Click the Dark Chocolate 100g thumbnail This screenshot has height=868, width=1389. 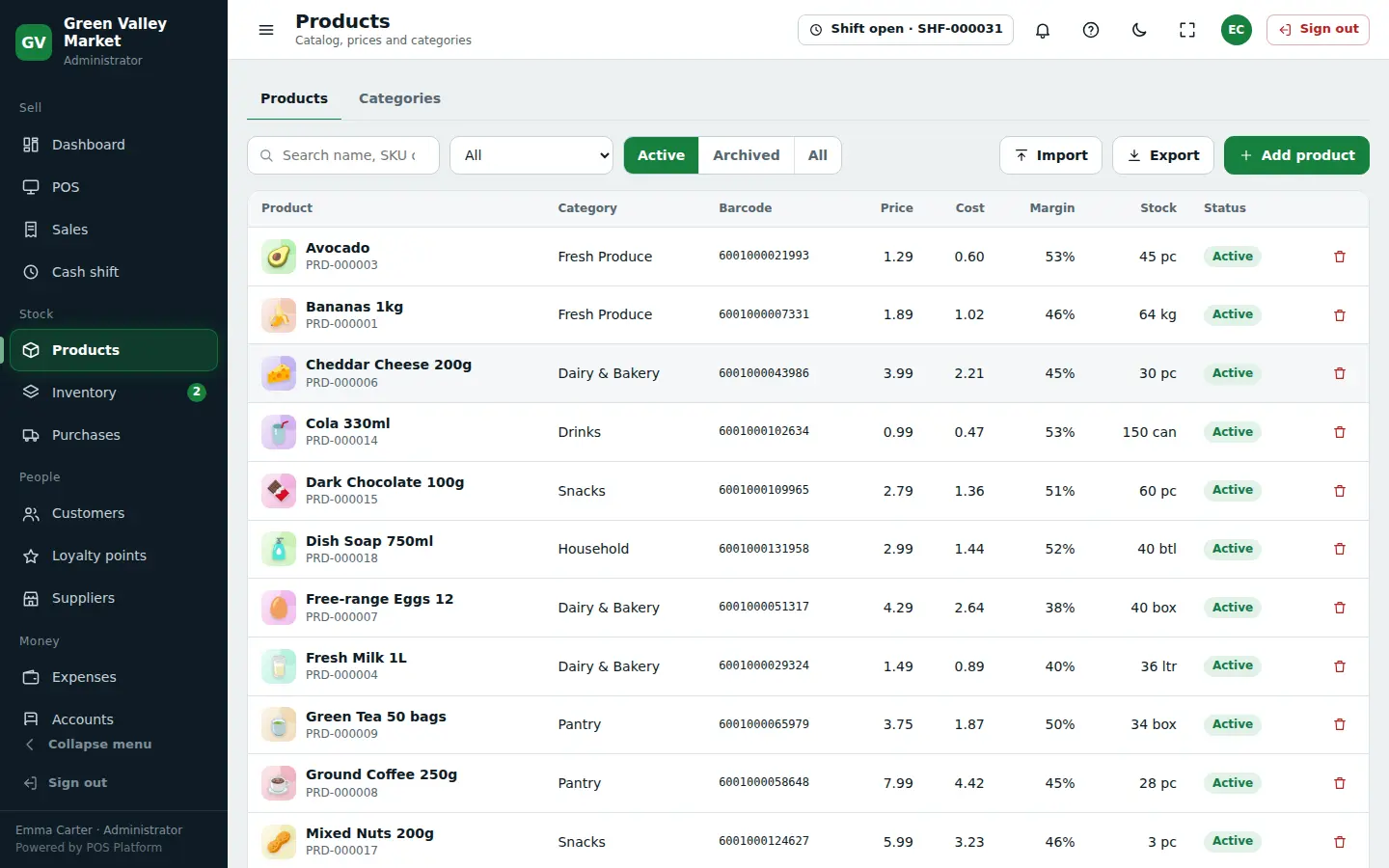click(279, 491)
